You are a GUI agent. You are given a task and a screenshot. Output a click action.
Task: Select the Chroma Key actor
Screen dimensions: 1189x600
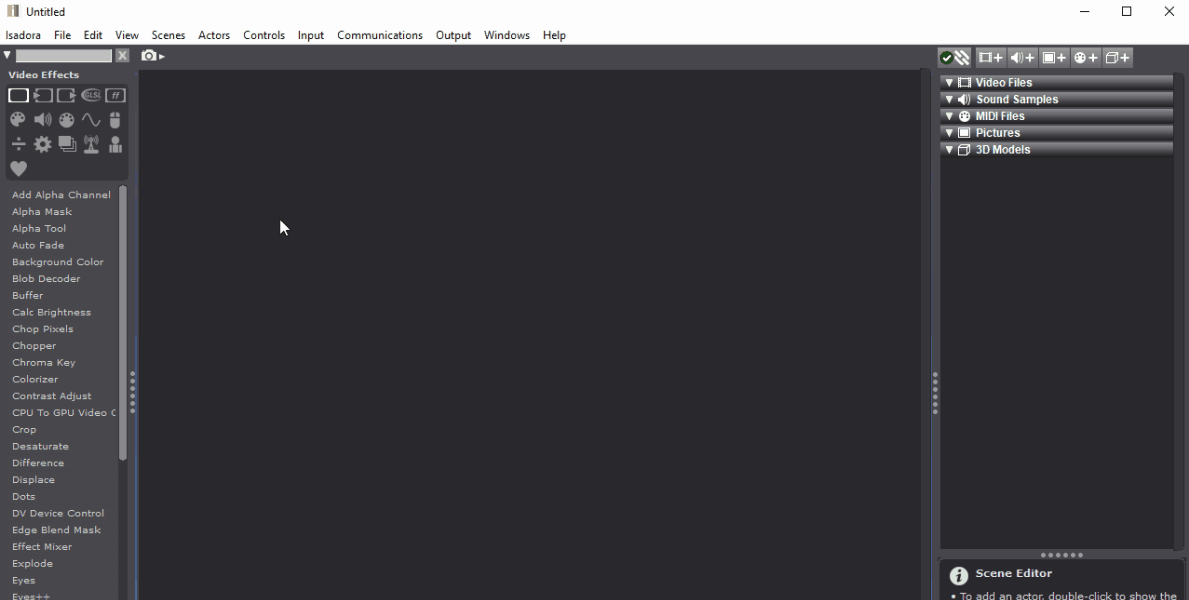[43, 363]
